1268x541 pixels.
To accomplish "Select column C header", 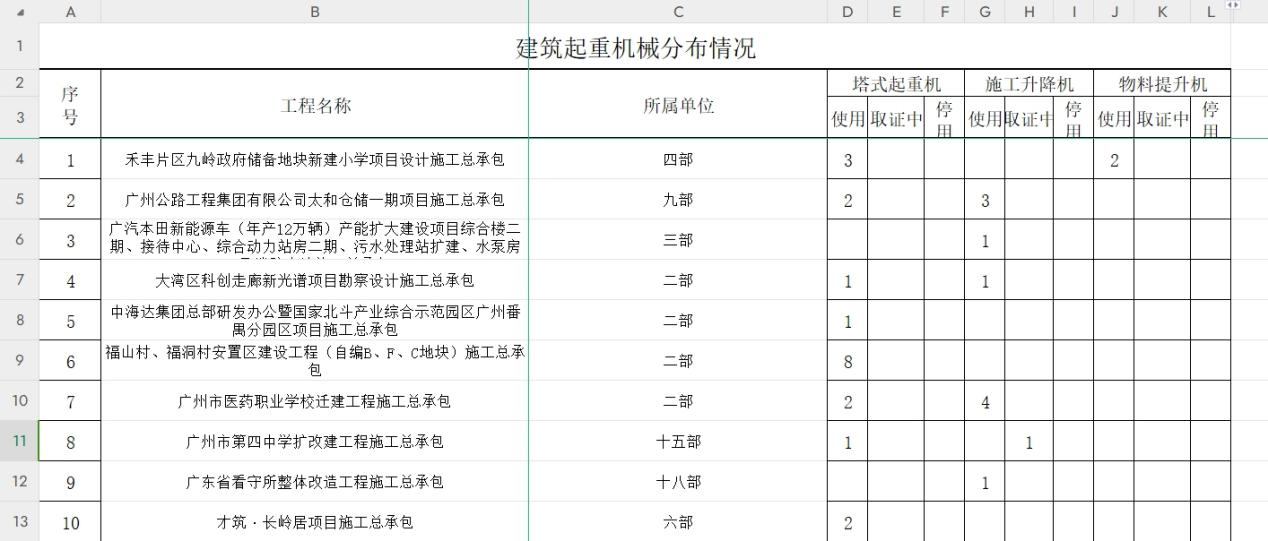I will (x=677, y=11).
